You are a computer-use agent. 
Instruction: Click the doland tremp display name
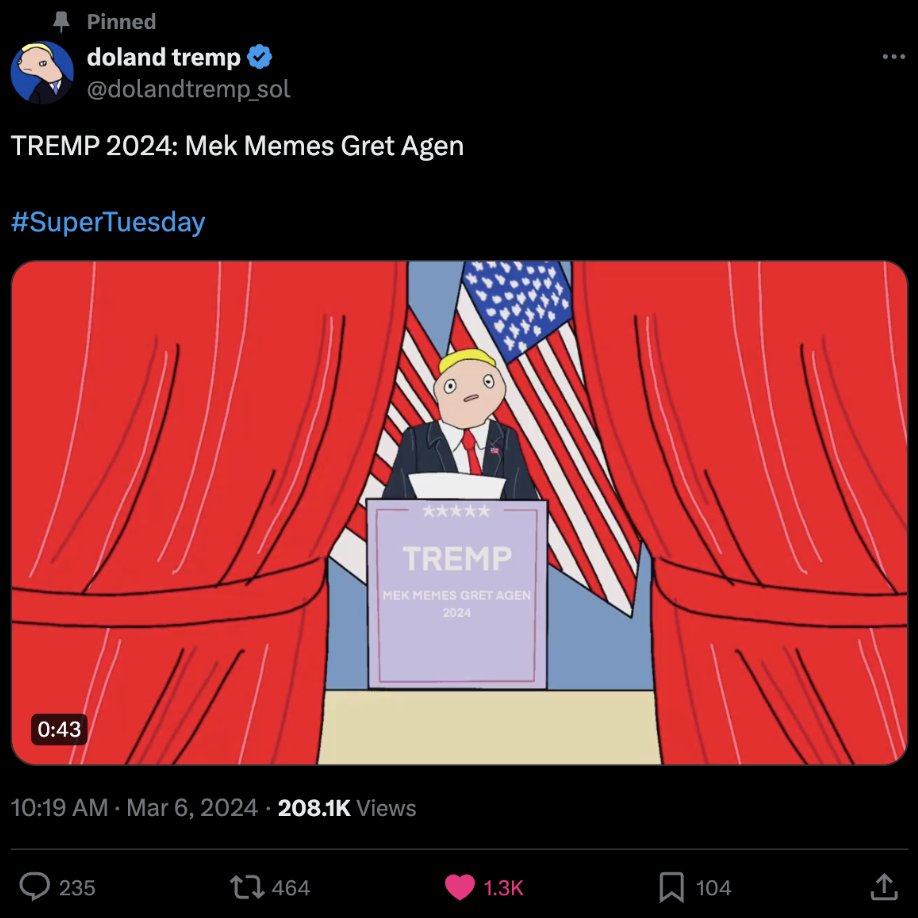(x=164, y=57)
